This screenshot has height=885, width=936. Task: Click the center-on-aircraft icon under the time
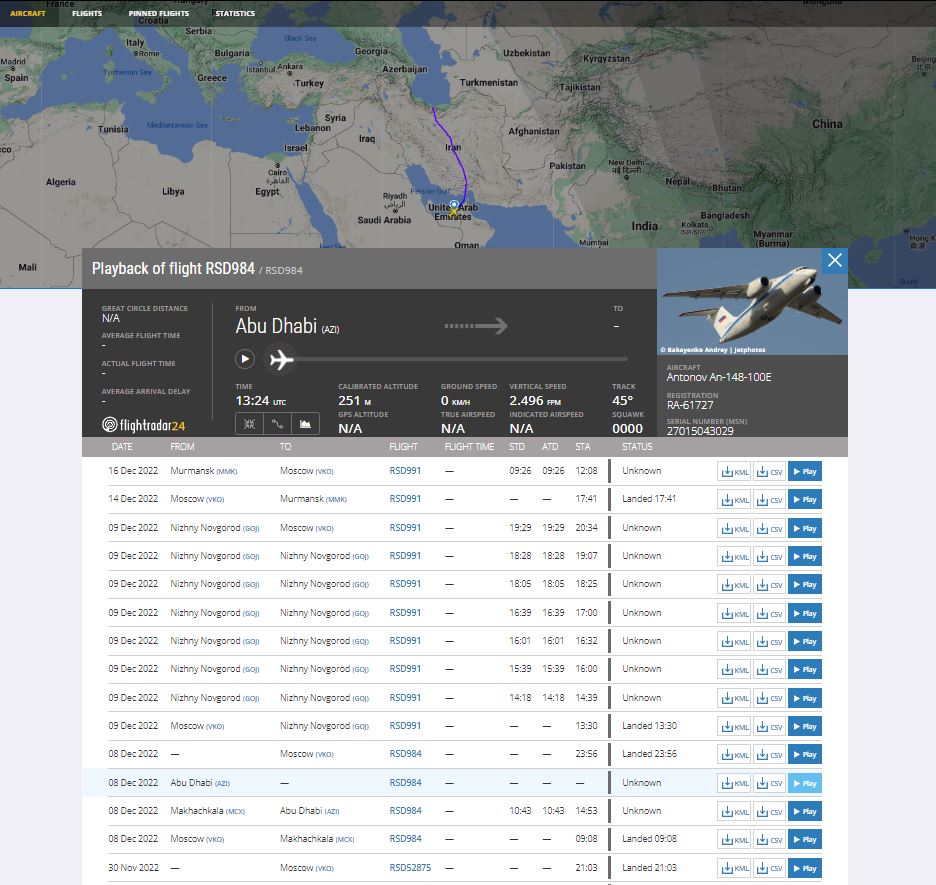[x=248, y=424]
